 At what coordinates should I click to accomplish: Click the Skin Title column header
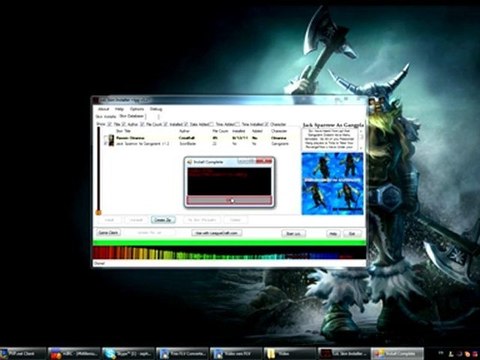tap(123, 131)
